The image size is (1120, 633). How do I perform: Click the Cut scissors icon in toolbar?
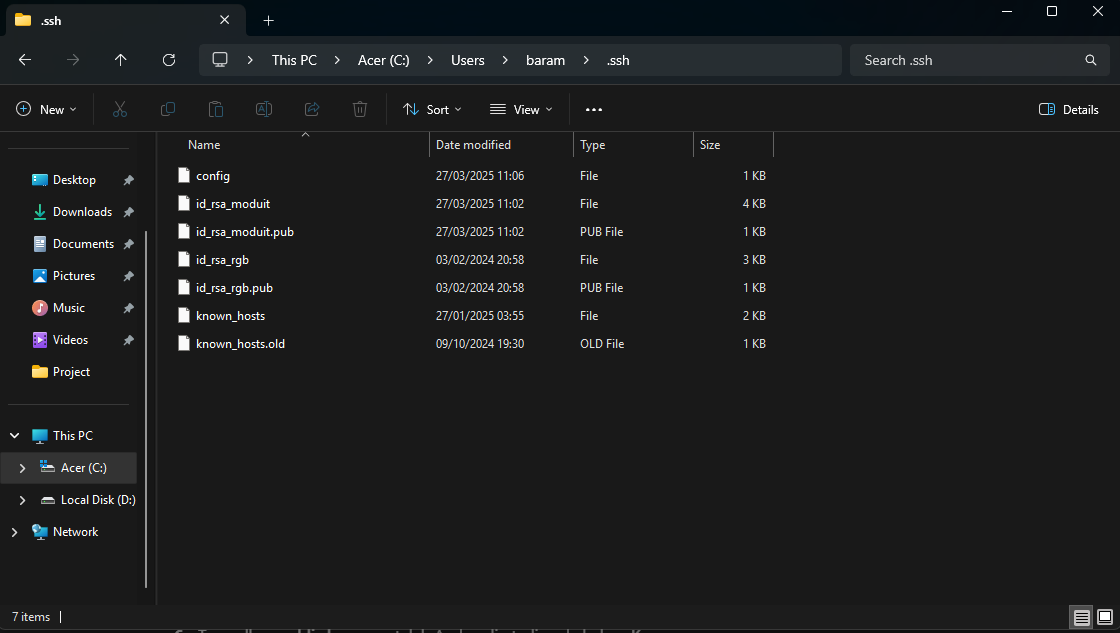[x=120, y=109]
